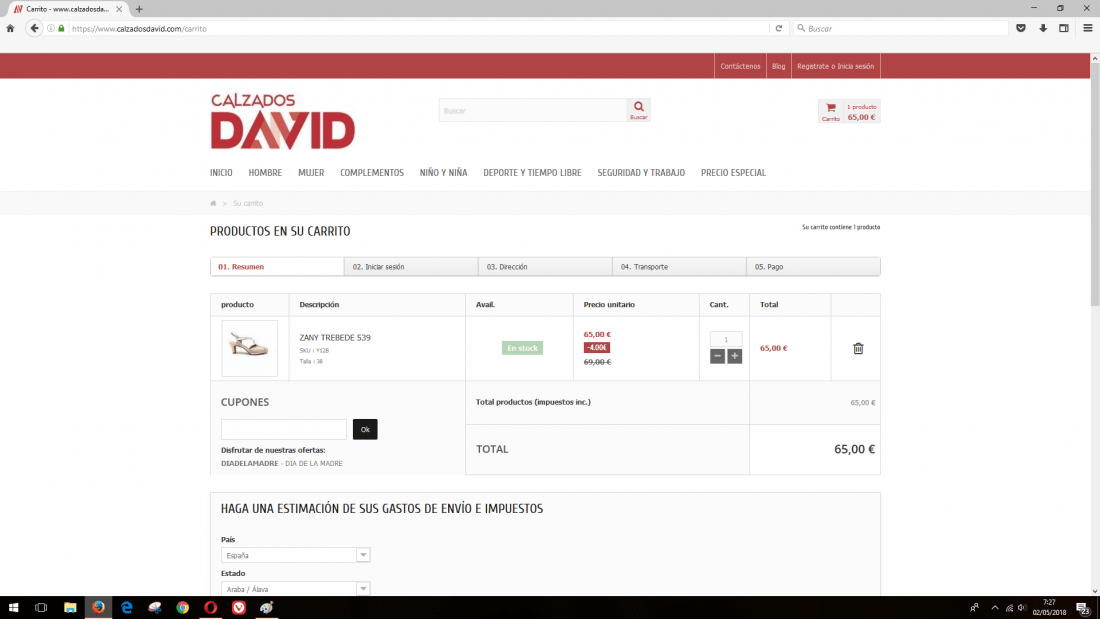
Task: Launch Vivaldi from the taskbar
Action: (x=239, y=608)
